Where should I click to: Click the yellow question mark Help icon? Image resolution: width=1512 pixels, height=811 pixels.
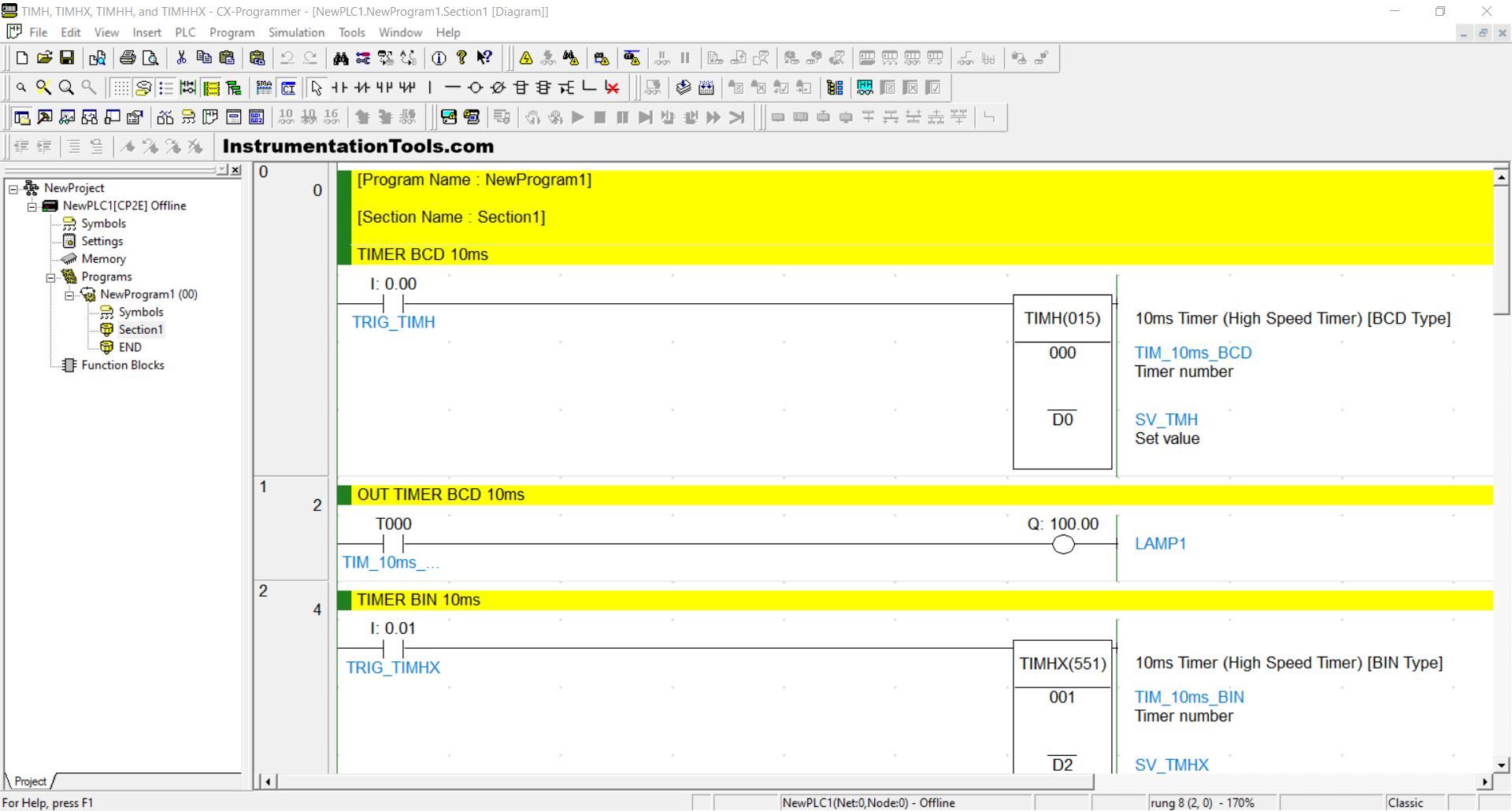tap(462, 58)
